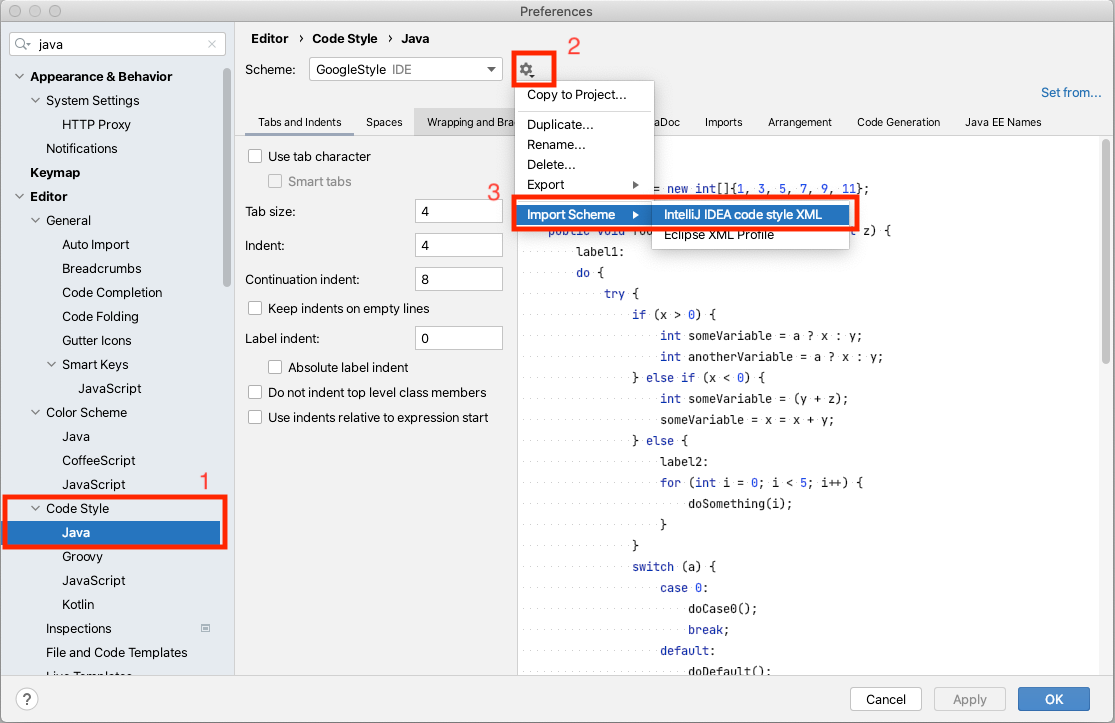Toggle the Smart tabs checkbox
Image resolution: width=1115 pixels, height=723 pixels.
tap(275, 181)
